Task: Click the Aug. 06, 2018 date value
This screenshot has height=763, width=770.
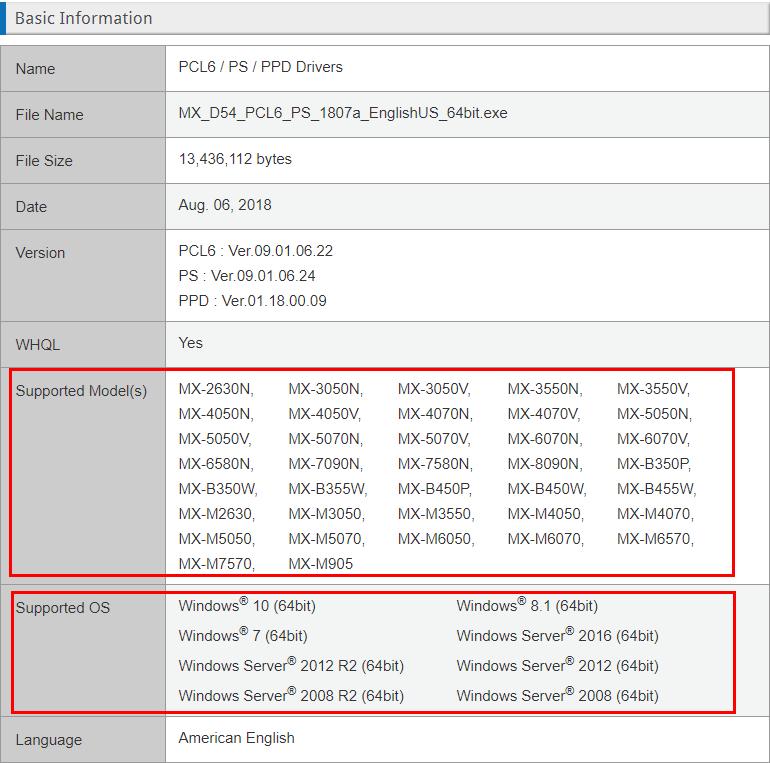Action: (x=225, y=205)
